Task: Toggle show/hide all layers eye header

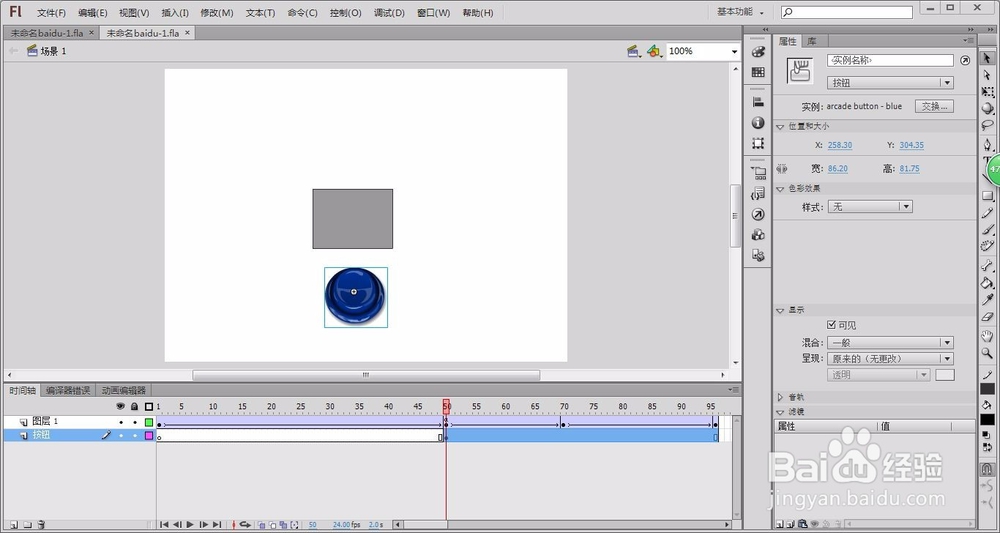Action: coord(121,406)
